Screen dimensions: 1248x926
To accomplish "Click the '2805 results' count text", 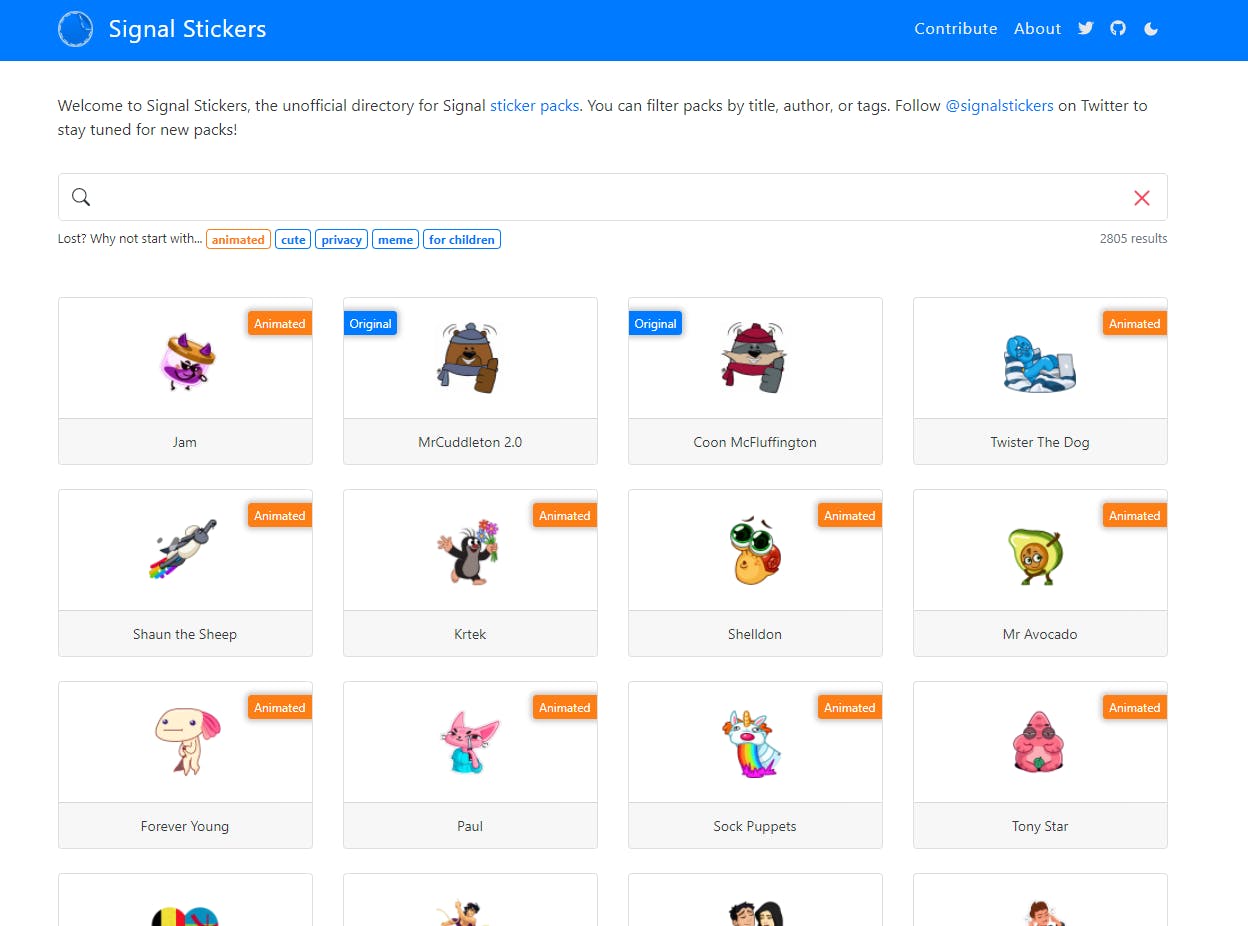I will tap(1133, 239).
